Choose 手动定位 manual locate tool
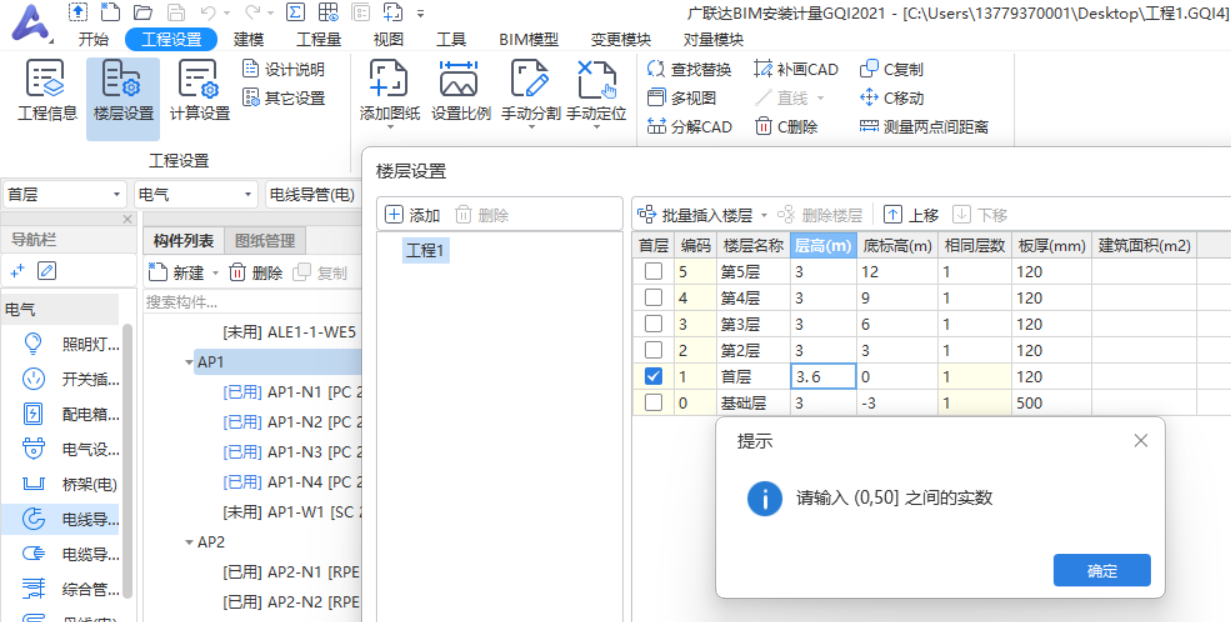 (x=596, y=92)
